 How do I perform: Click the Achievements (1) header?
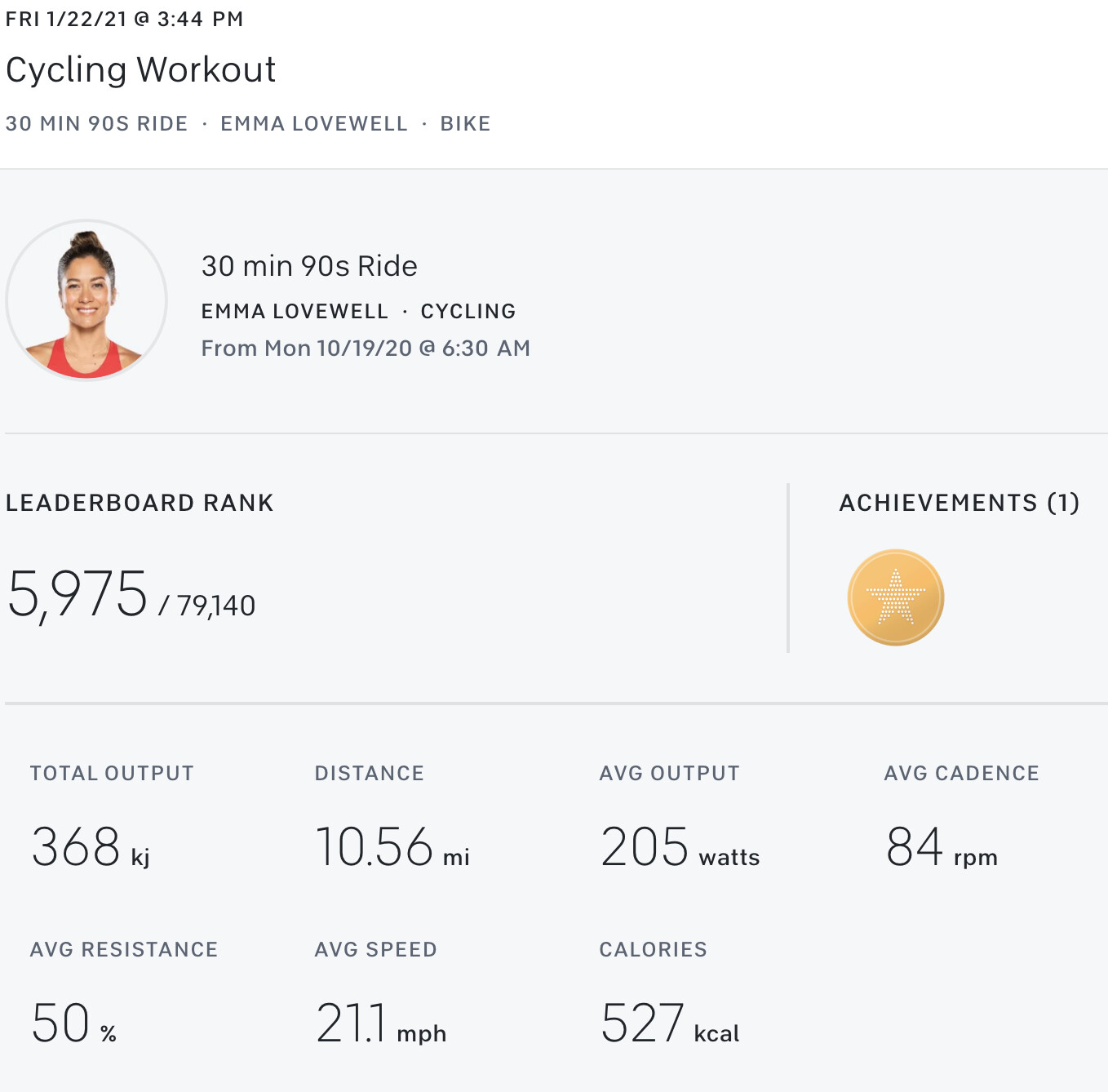click(x=959, y=503)
